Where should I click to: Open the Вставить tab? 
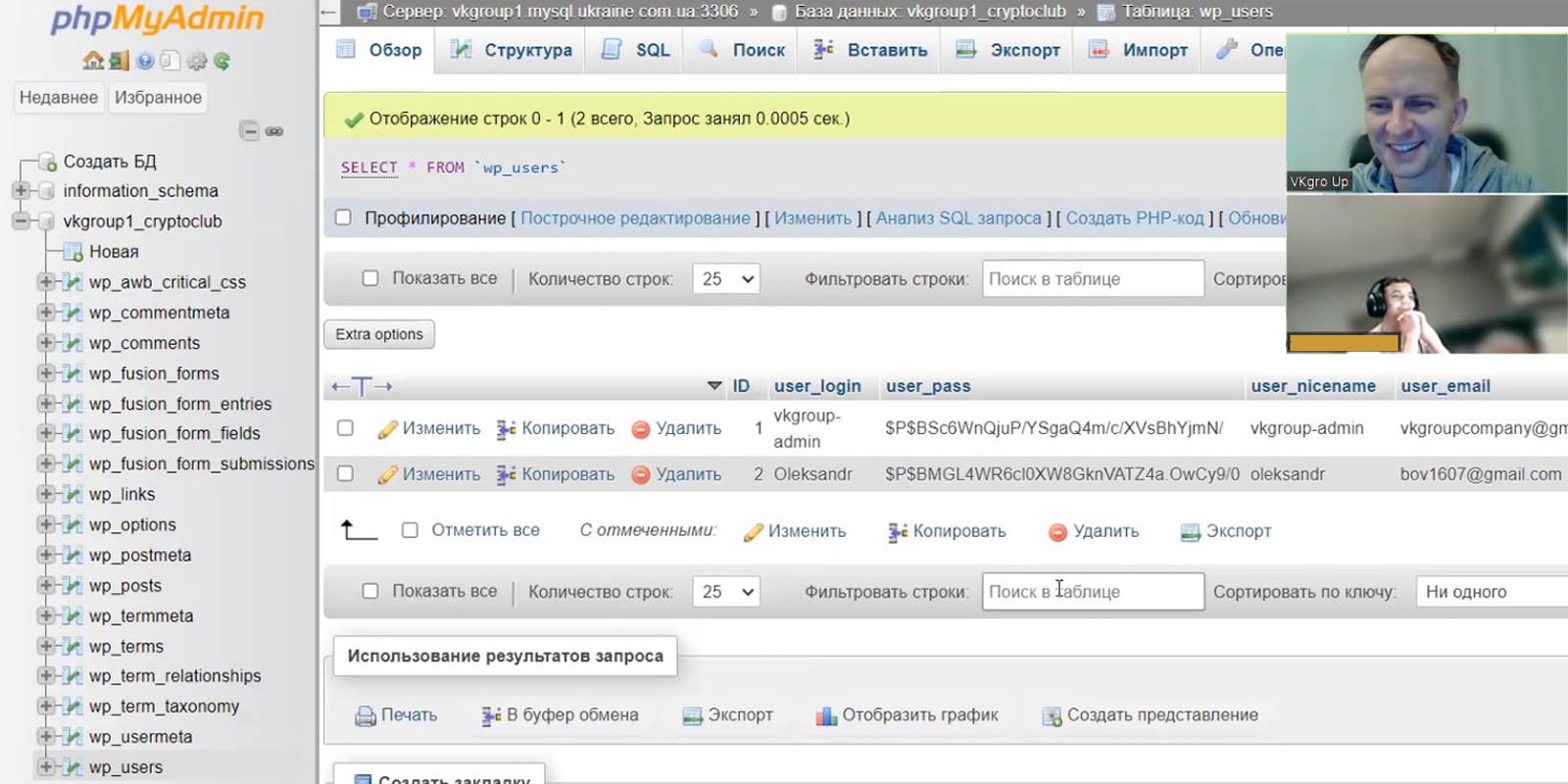870,50
